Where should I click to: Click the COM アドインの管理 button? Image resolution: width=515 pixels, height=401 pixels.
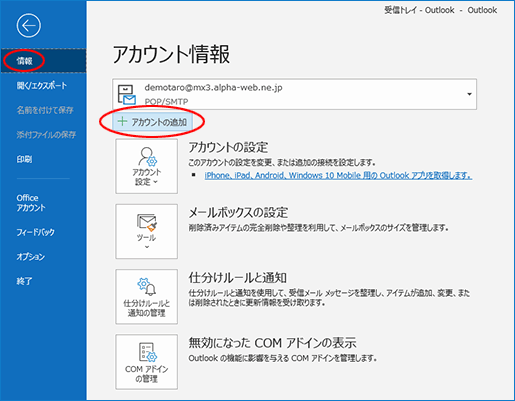point(146,362)
